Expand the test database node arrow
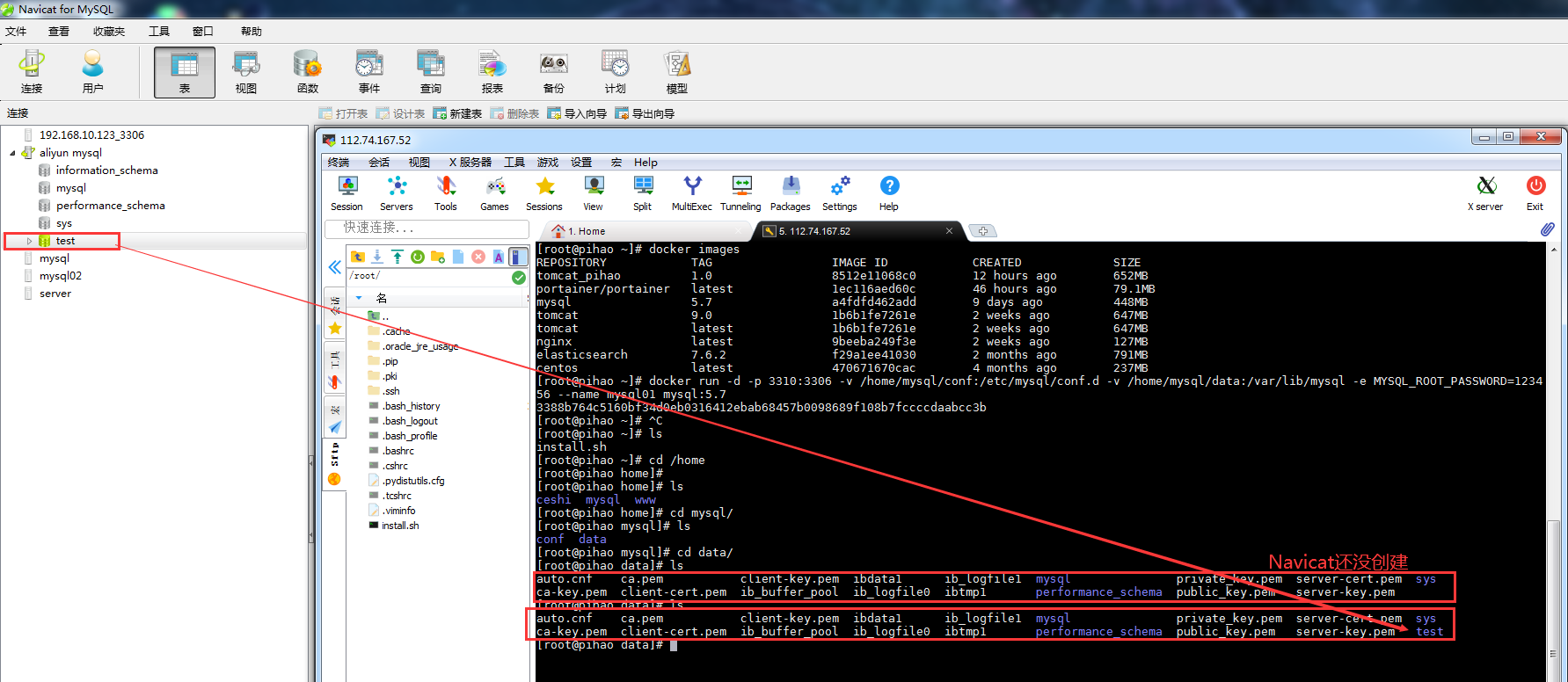The width and height of the screenshot is (1568, 682). [x=29, y=241]
